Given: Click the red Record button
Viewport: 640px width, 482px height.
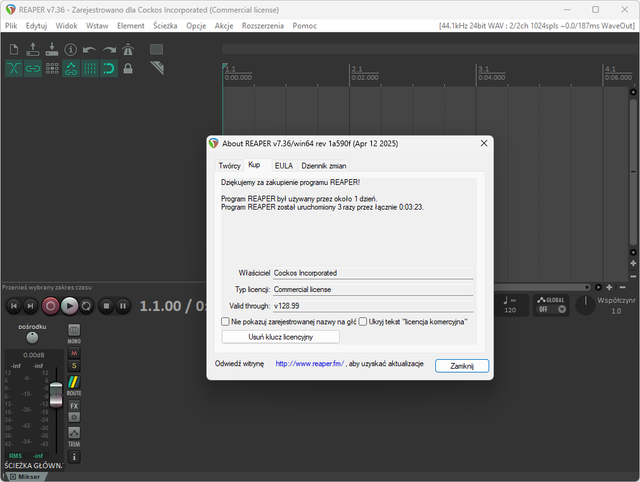Looking at the screenshot, I should coord(51,306).
